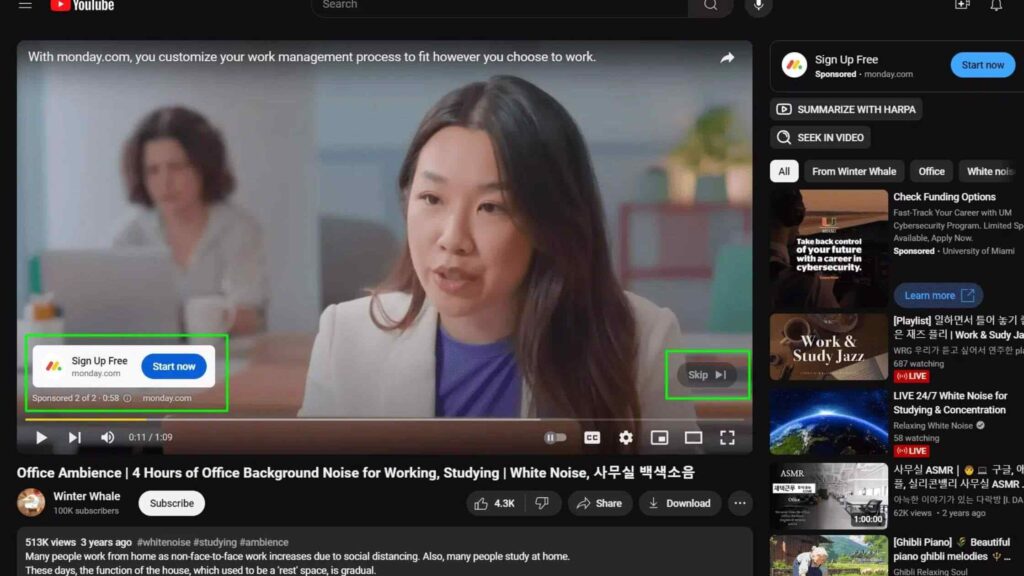Image resolution: width=1024 pixels, height=576 pixels.
Task: Open the more actions ellipsis menu
Action: pos(740,503)
